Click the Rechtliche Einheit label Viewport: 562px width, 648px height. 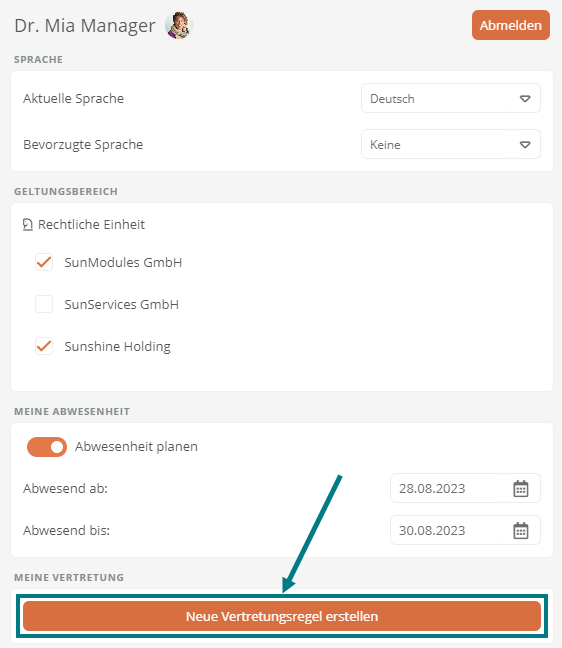click(91, 224)
